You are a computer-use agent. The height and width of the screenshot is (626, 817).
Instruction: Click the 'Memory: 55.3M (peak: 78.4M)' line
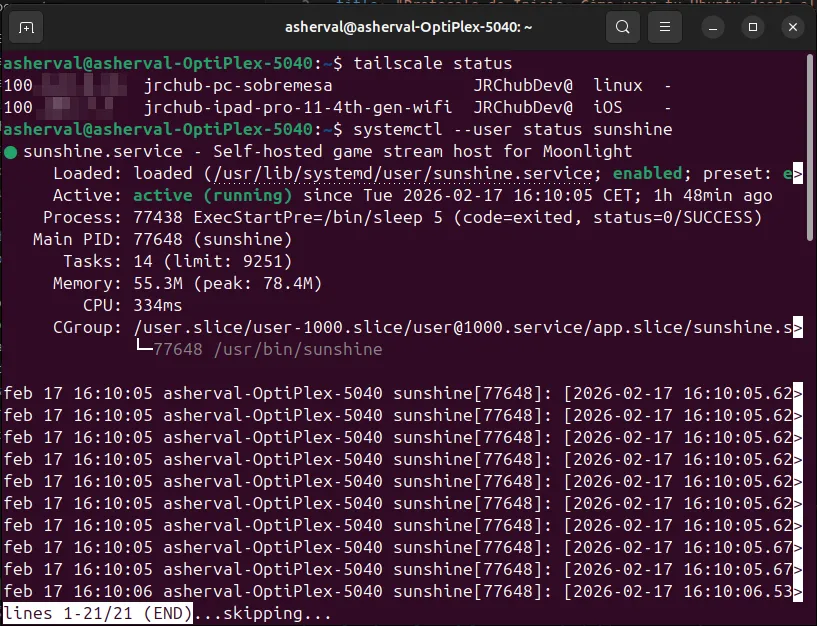pos(188,283)
